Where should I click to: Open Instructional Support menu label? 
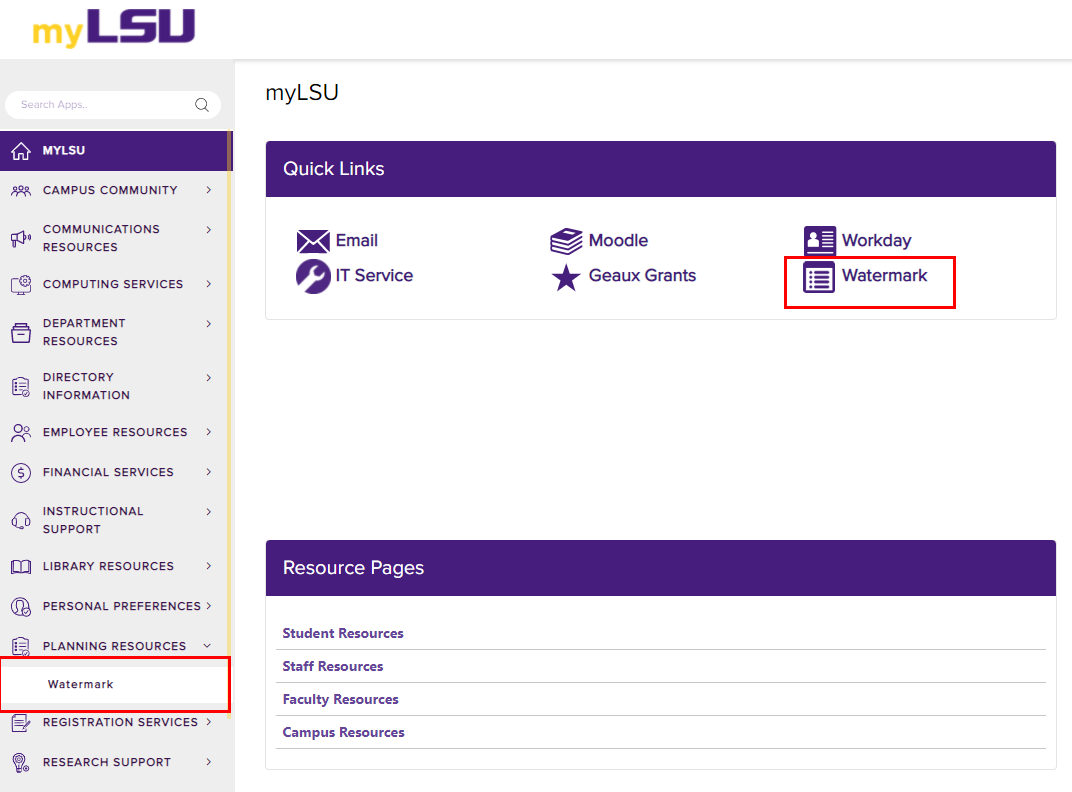(x=93, y=520)
